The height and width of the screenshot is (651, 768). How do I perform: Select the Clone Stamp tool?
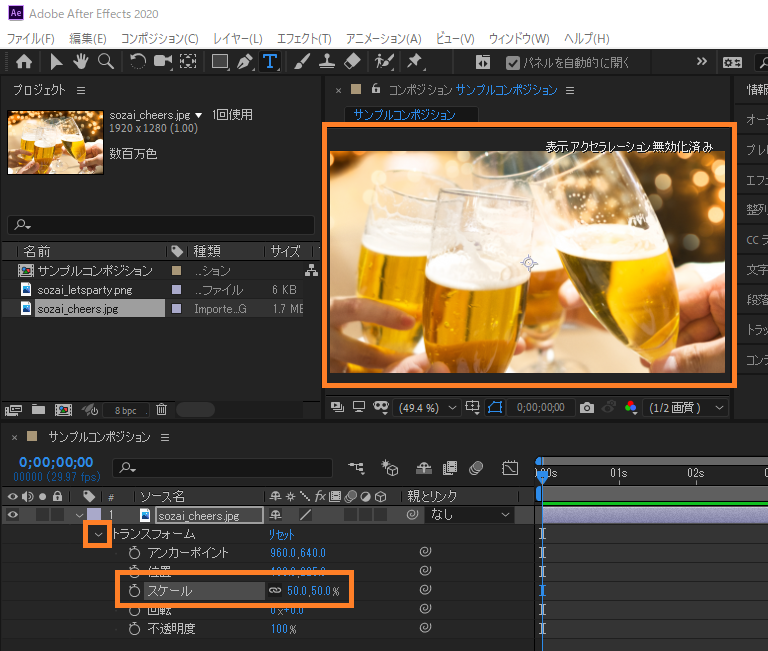[x=327, y=62]
